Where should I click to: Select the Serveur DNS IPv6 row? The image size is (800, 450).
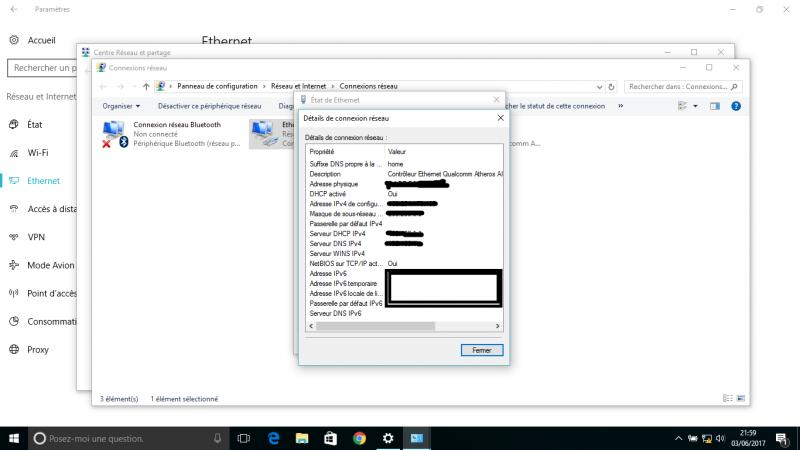404,313
